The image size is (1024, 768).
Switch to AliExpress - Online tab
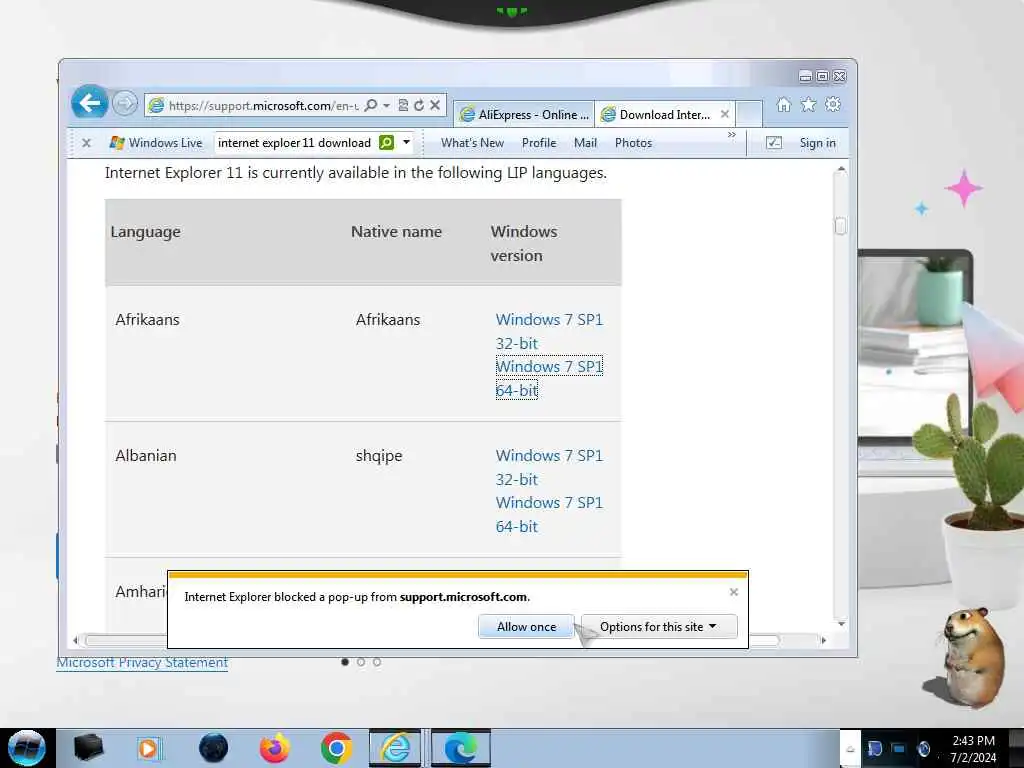(524, 114)
